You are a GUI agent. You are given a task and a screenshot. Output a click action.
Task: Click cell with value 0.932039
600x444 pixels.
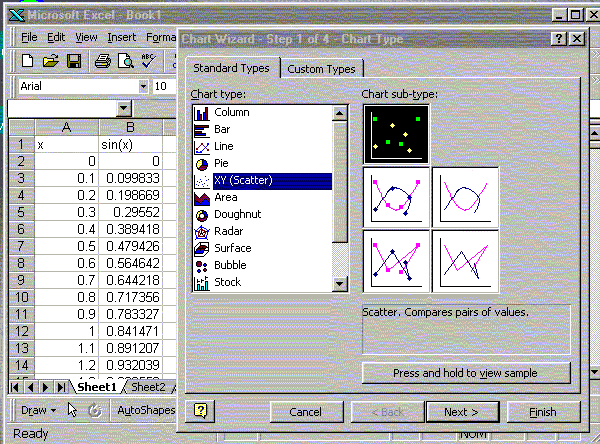130,365
